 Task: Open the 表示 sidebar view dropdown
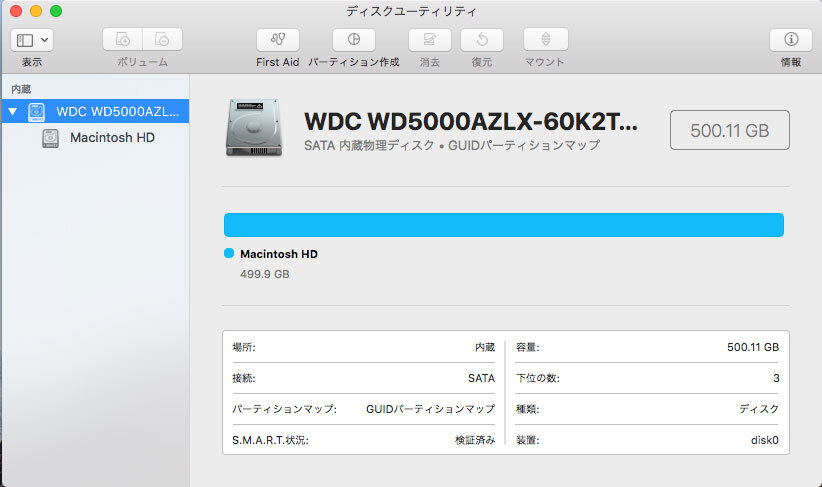pyautogui.click(x=31, y=40)
